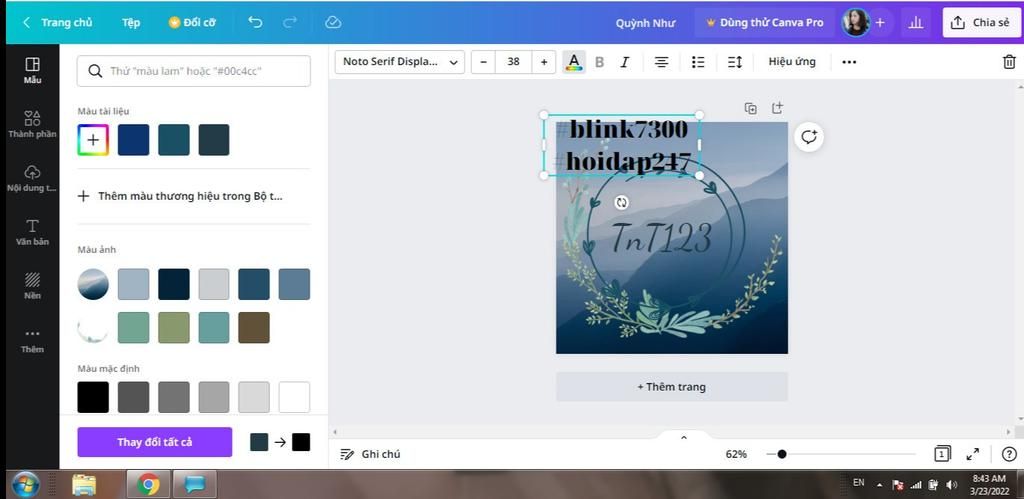Select the light blue-gray photo color

tap(133, 284)
